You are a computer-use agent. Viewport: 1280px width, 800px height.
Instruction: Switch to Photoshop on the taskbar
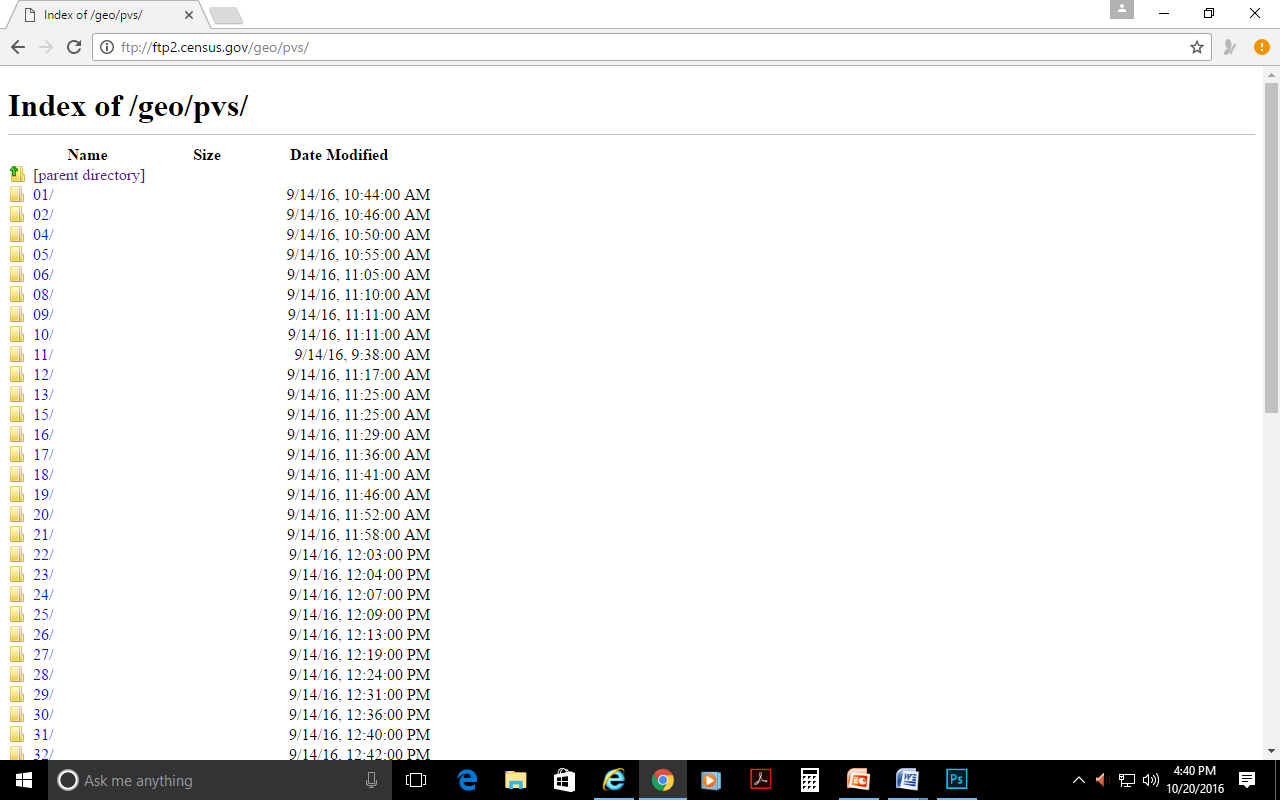[x=956, y=780]
